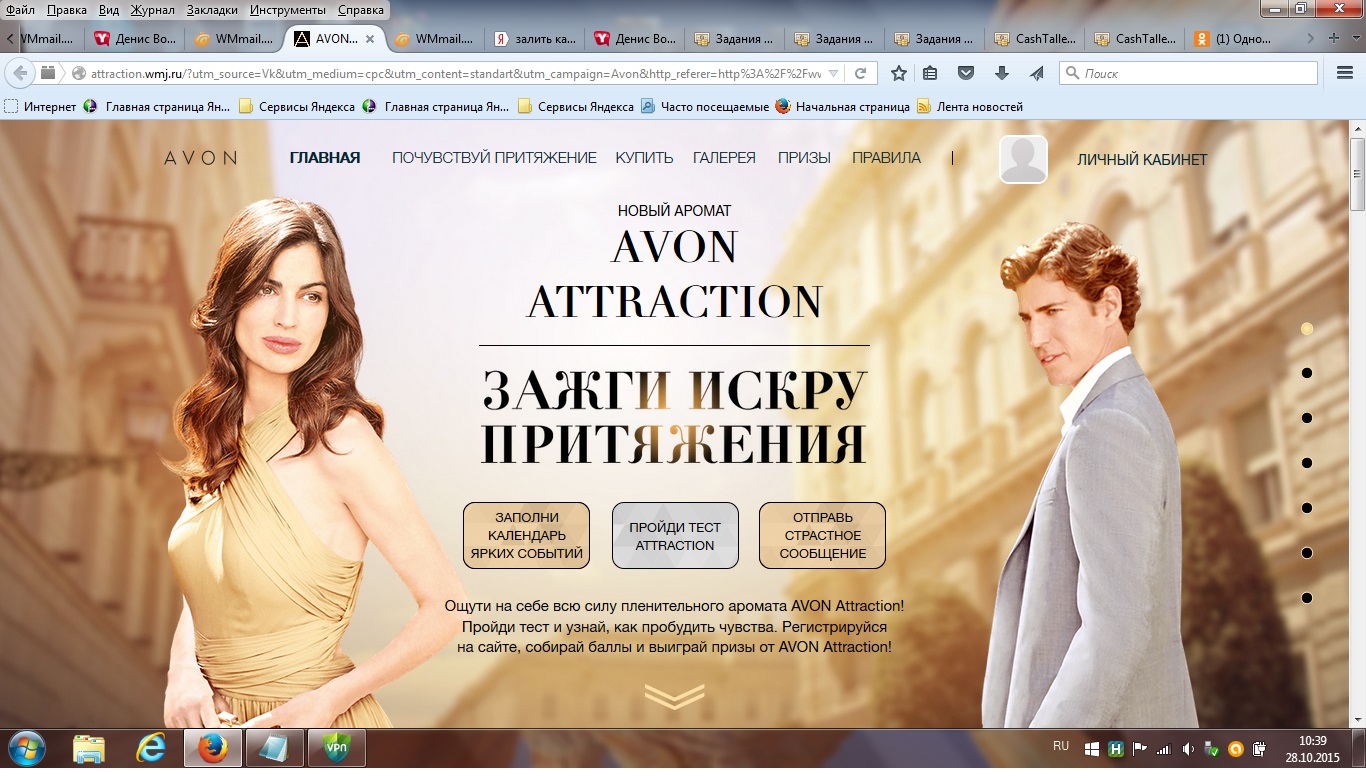Screen dimensions: 1366x778
Task: Open the Инструменты menu
Action: coord(290,9)
